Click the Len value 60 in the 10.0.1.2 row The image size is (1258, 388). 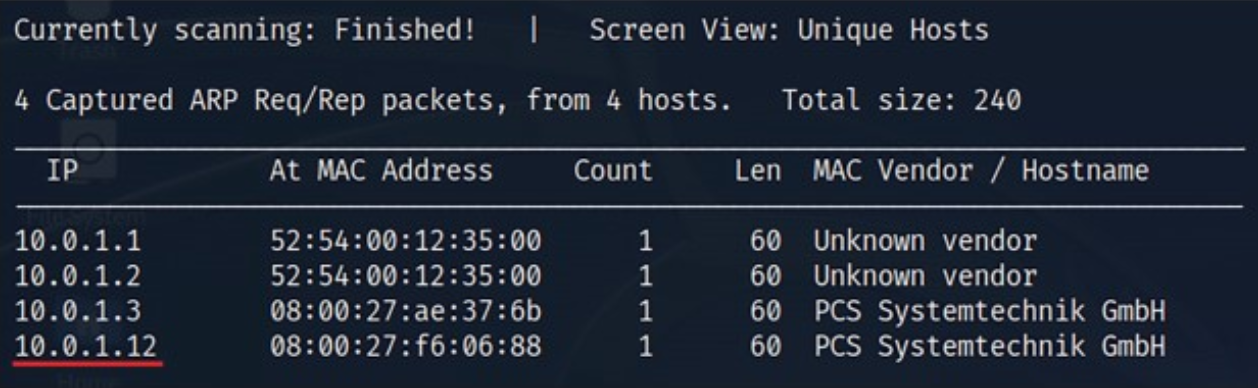[765, 276]
